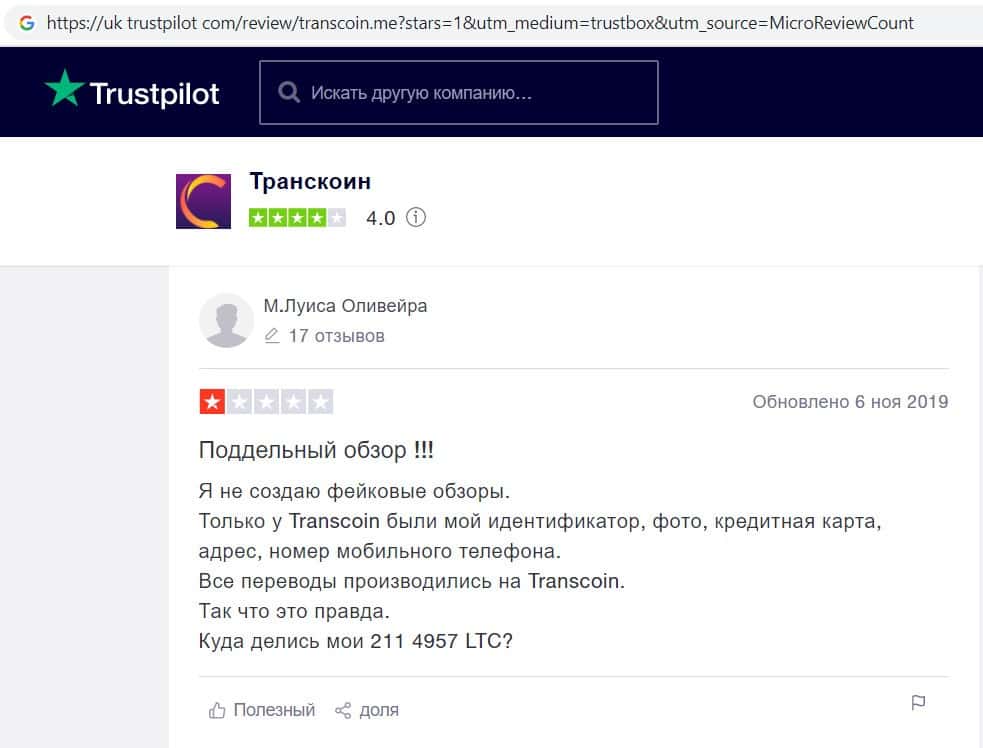Focus the 'Искать другую компанию' search field

pyautogui.click(x=459, y=92)
